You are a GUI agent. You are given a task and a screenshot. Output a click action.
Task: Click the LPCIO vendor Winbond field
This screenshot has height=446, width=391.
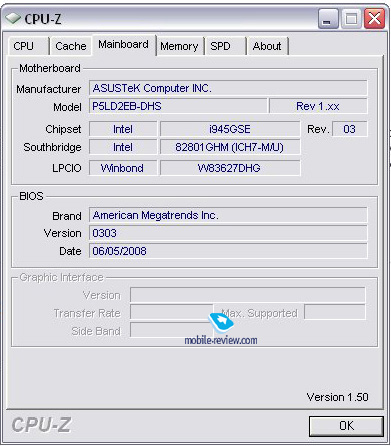(123, 168)
